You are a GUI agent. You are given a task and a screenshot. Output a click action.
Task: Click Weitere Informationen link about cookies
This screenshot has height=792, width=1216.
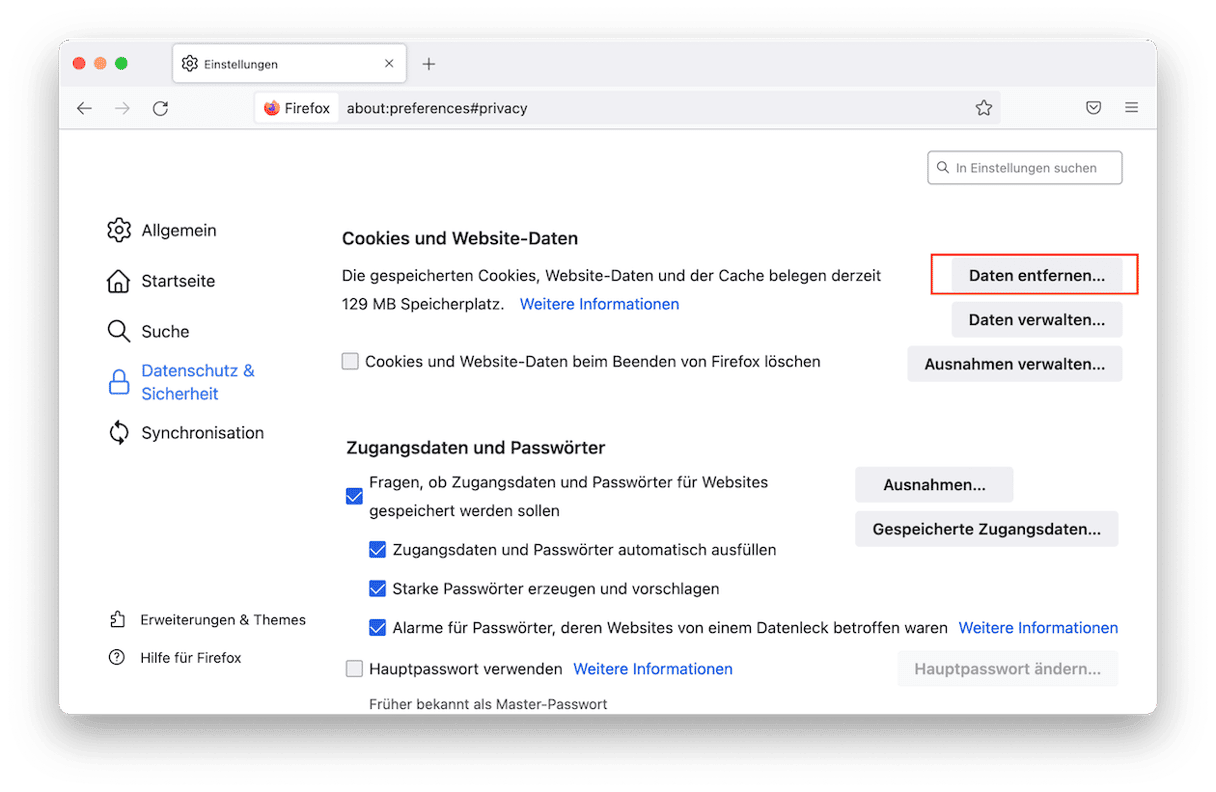599,304
